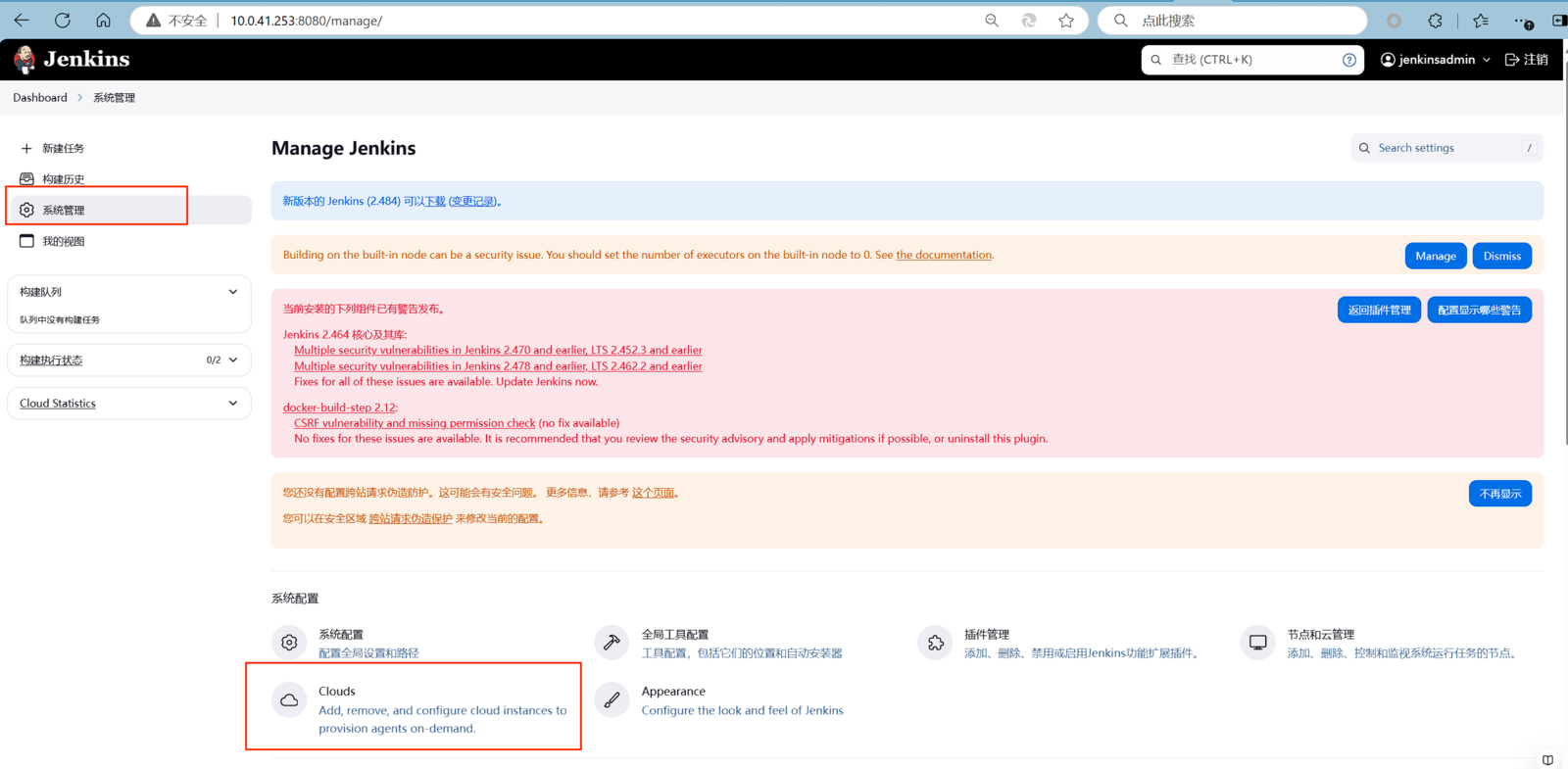The width and height of the screenshot is (1568, 769).
Task: Open the Appearance paintbrush icon
Action: point(612,700)
